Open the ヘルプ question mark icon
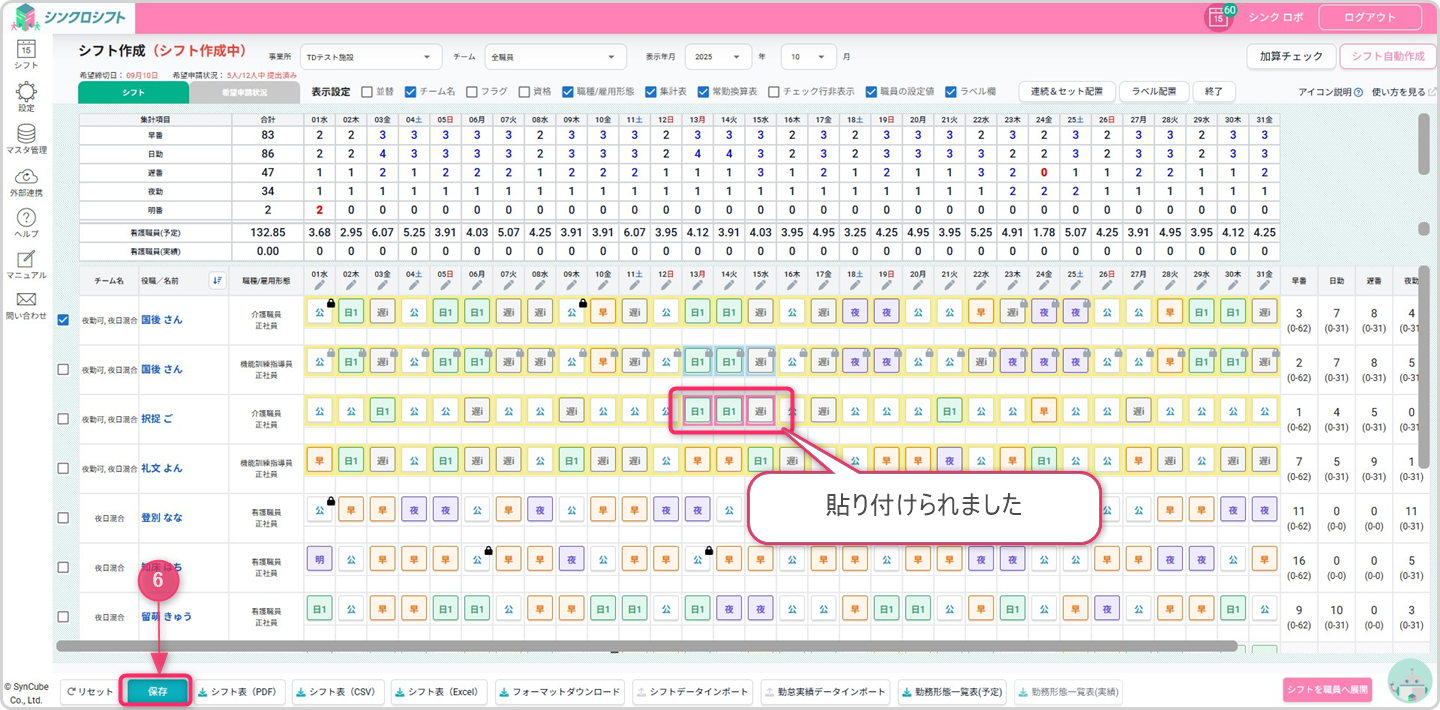1440x710 pixels. [26, 220]
